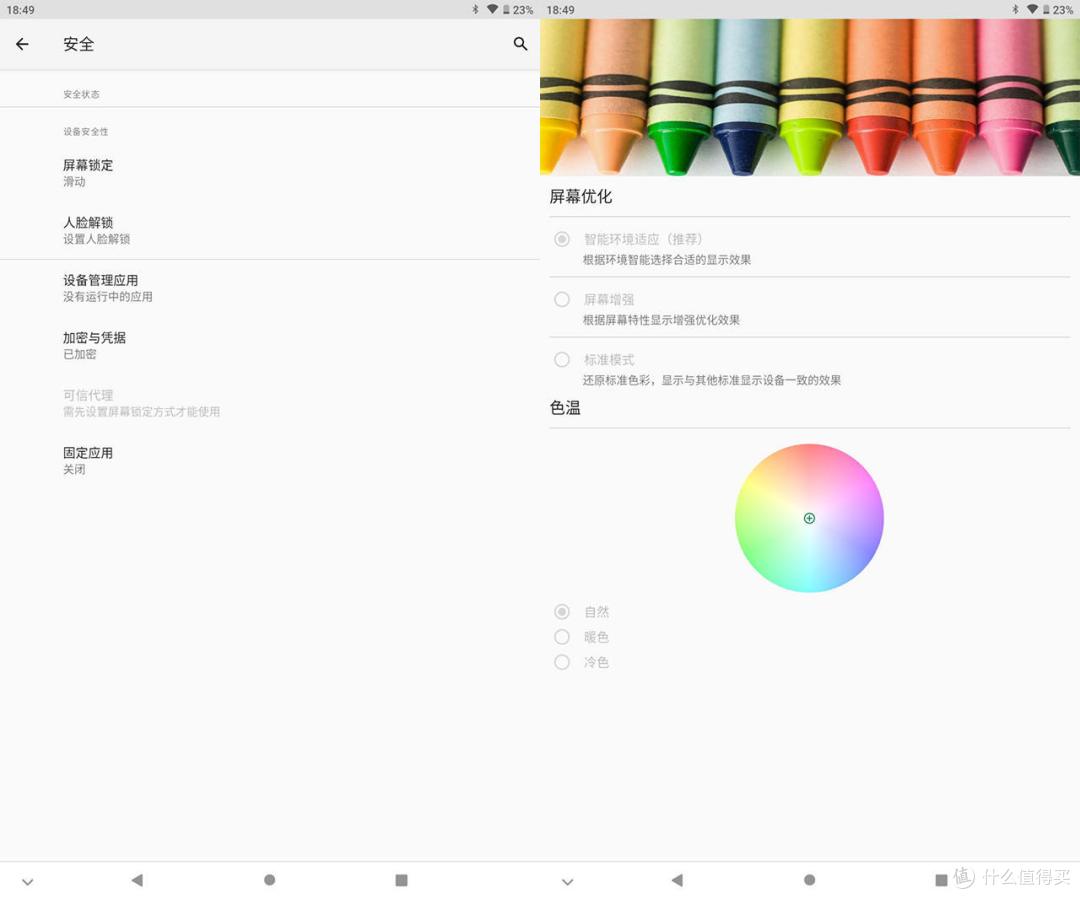Select 智能环境适应（推荐）radio option
Viewport: 1080px width, 899px height.
[x=562, y=239]
